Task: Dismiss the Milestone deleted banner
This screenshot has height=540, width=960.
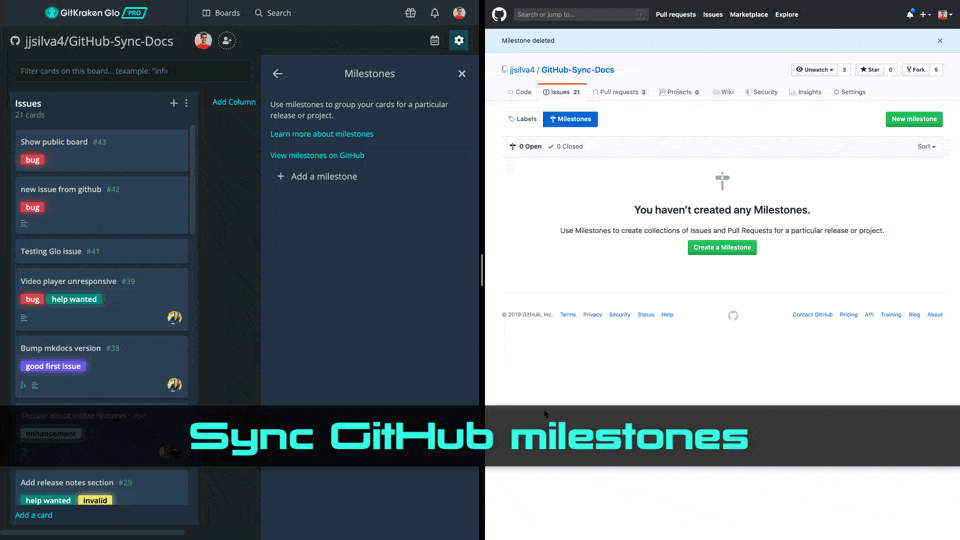Action: pyautogui.click(x=940, y=40)
